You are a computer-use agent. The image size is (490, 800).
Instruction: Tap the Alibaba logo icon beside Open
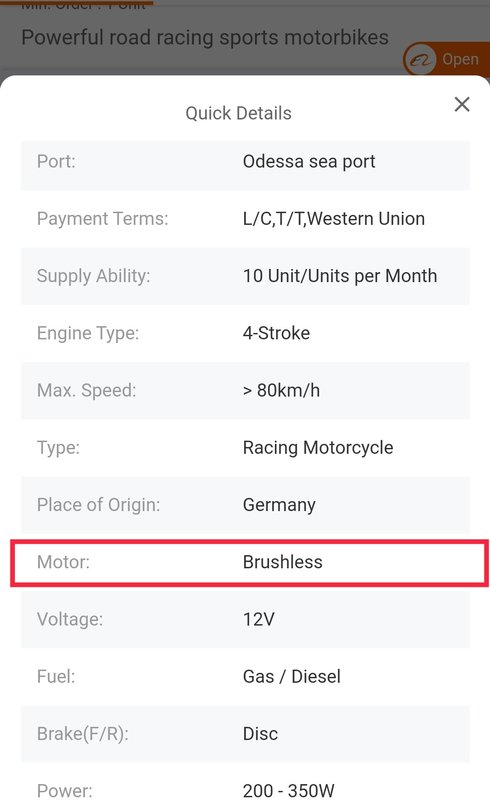point(420,60)
